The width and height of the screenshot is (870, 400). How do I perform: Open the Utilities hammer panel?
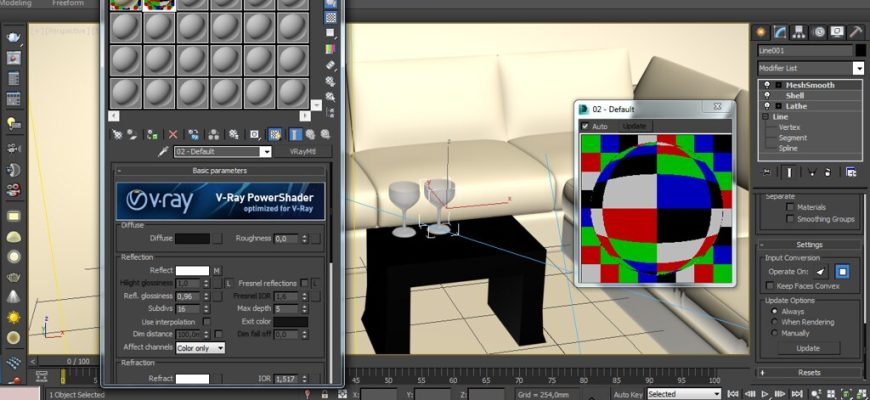(856, 32)
